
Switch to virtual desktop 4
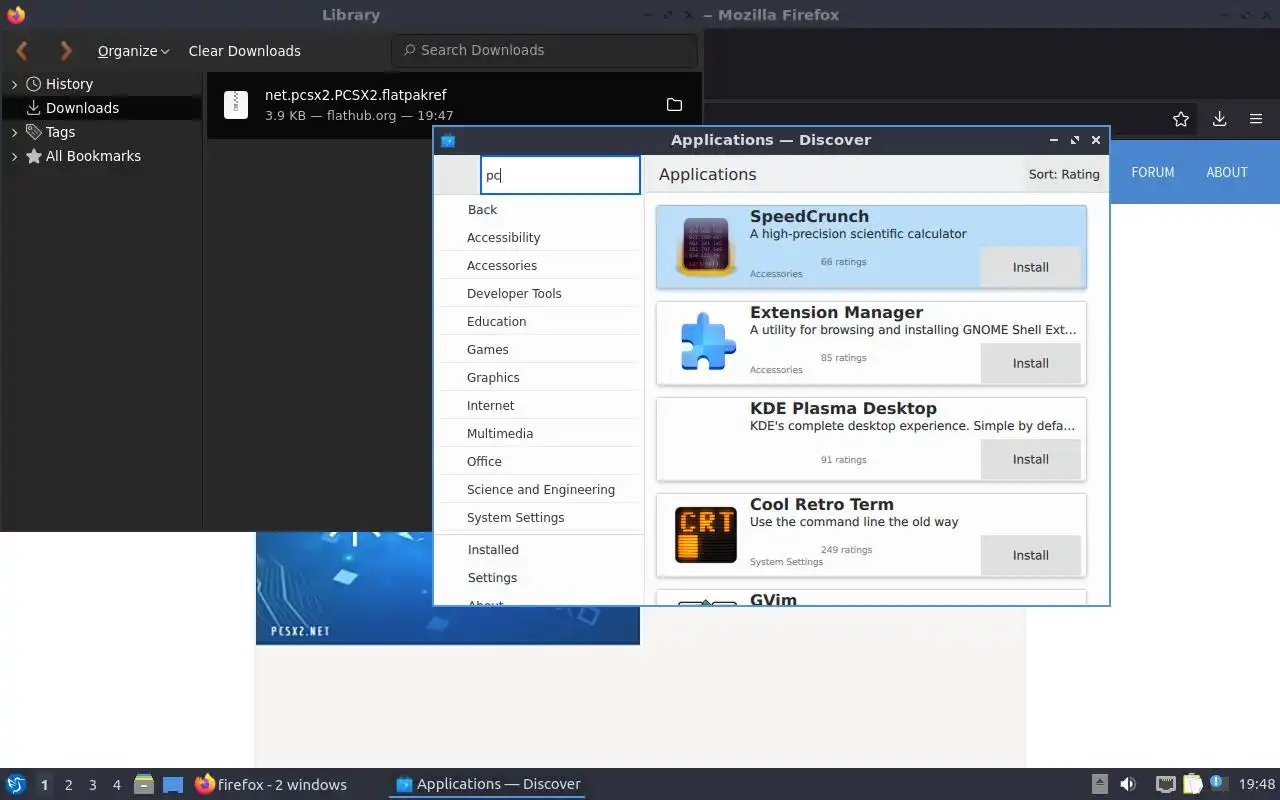116,785
